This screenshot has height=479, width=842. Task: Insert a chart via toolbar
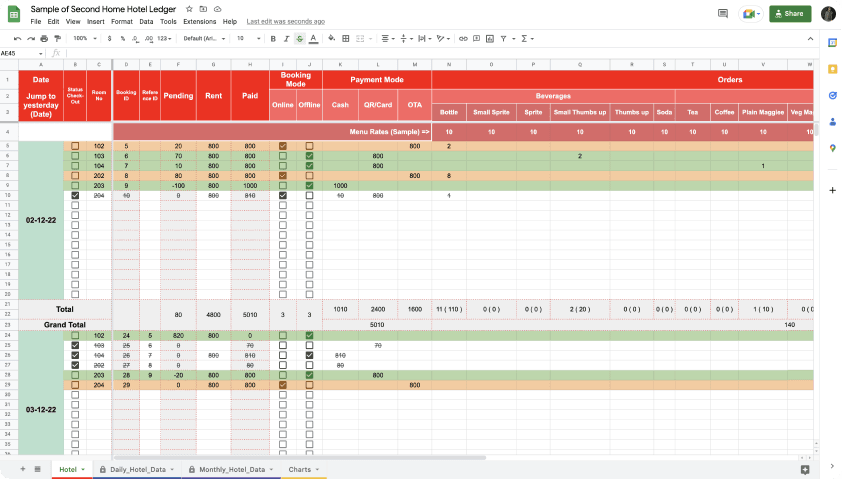coord(490,39)
